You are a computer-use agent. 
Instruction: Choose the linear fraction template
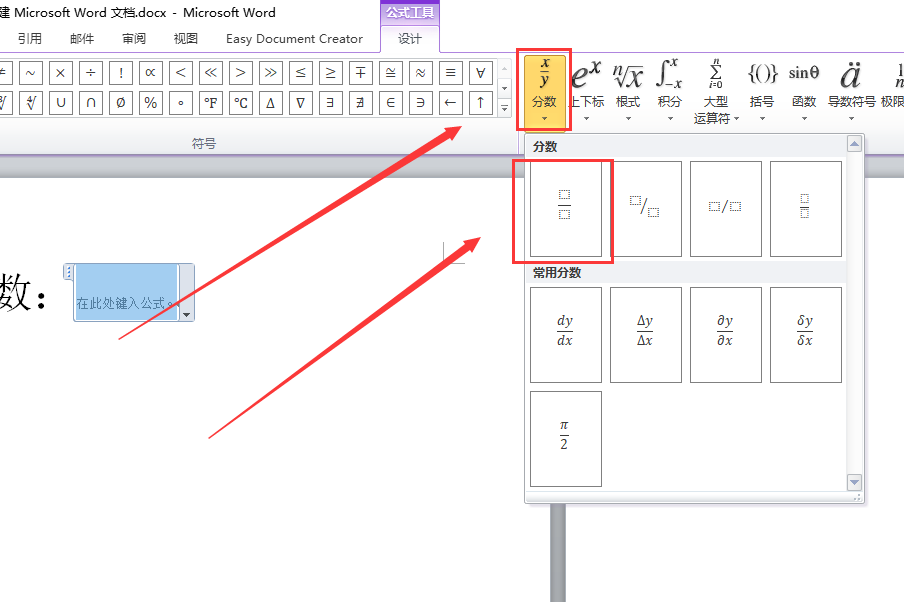pos(726,209)
